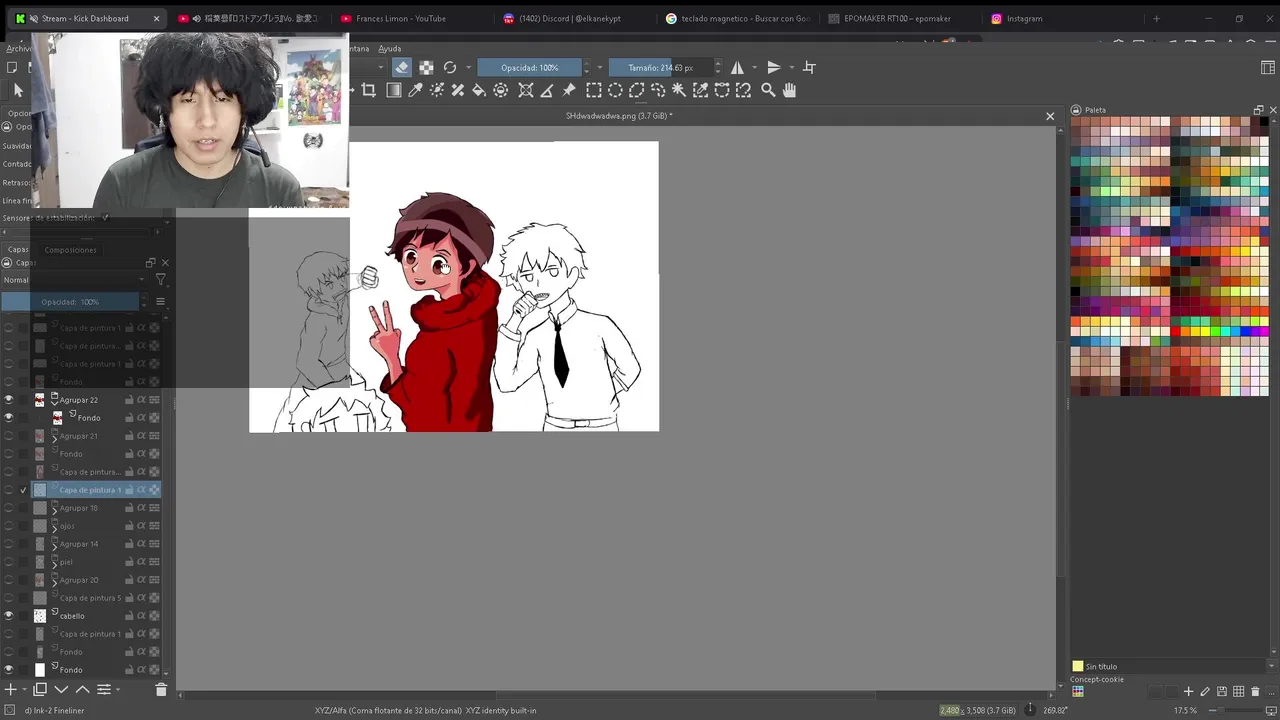This screenshot has height=720, width=1280.
Task: Open the palette list grid icon
Action: click(x=1078, y=691)
